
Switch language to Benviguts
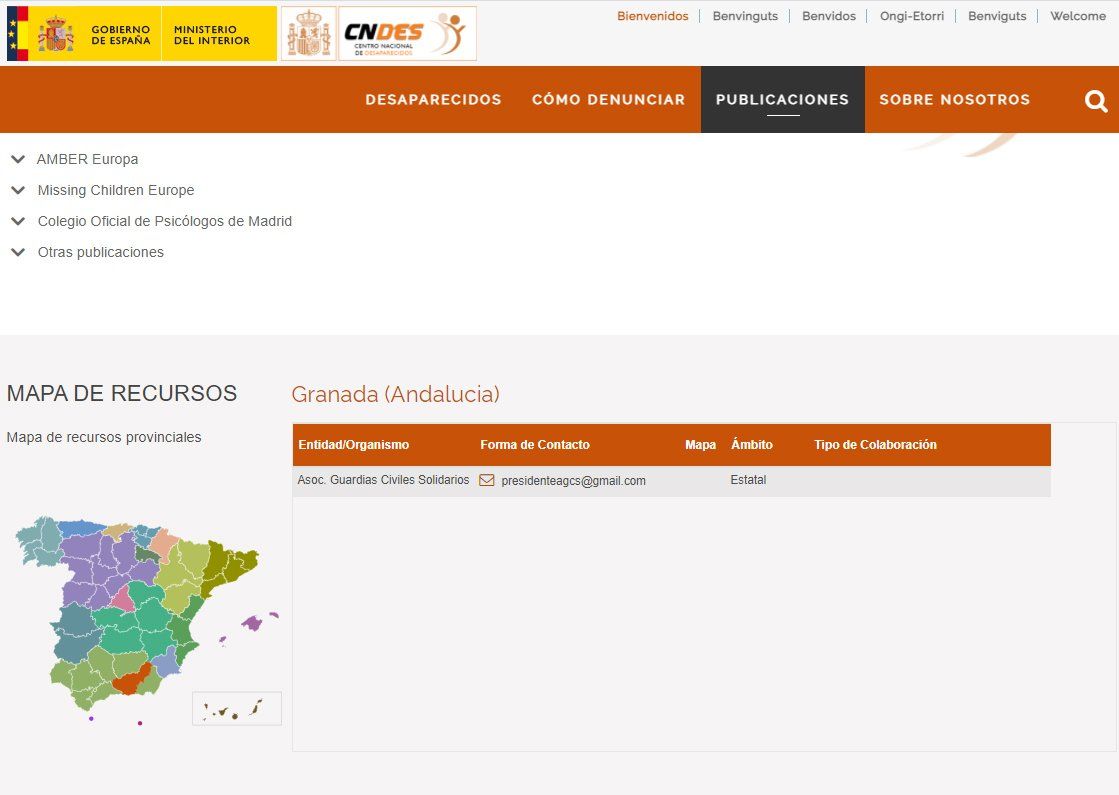tap(997, 16)
